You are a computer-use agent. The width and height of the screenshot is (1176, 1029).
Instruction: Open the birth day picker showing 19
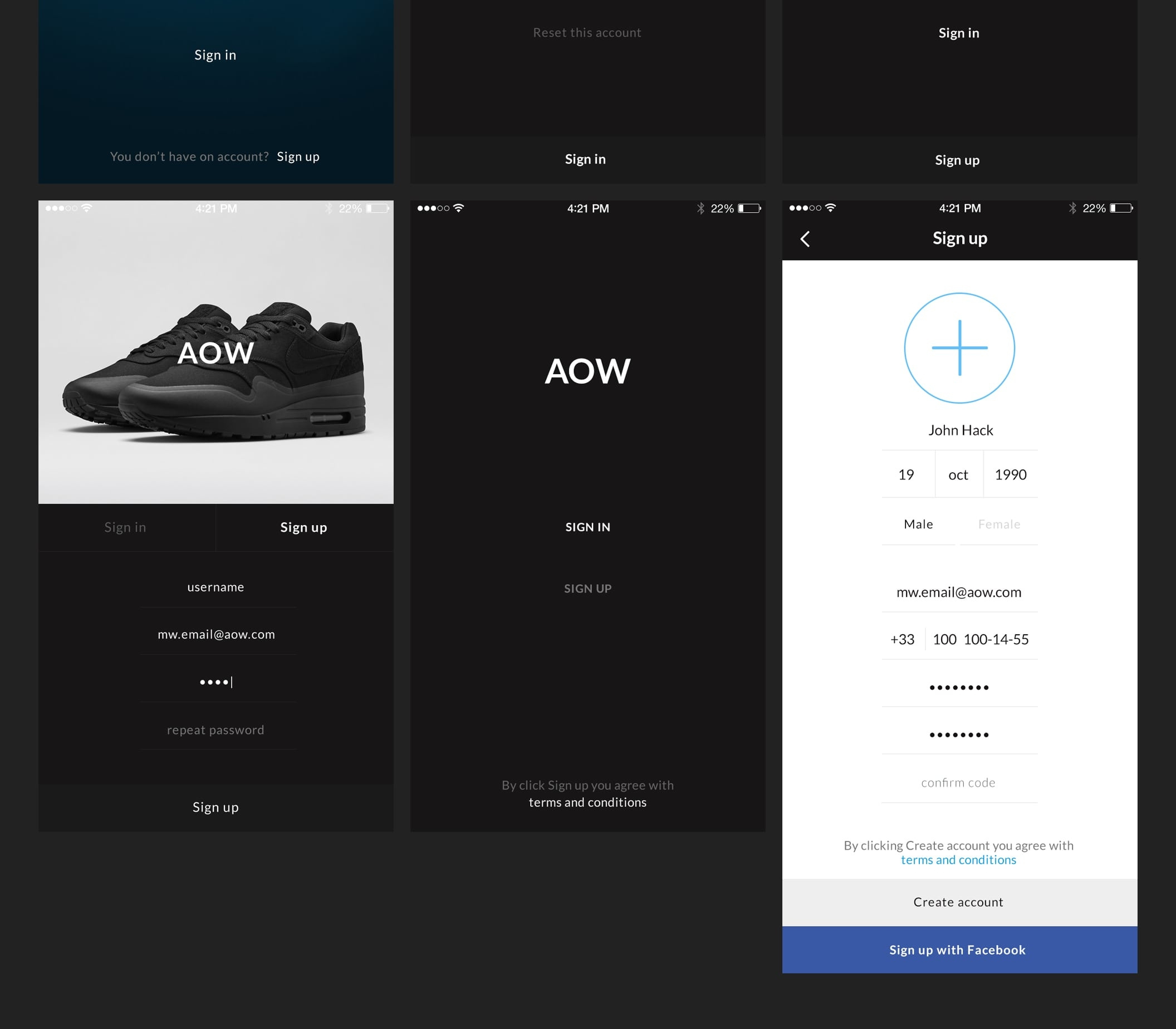(x=906, y=475)
